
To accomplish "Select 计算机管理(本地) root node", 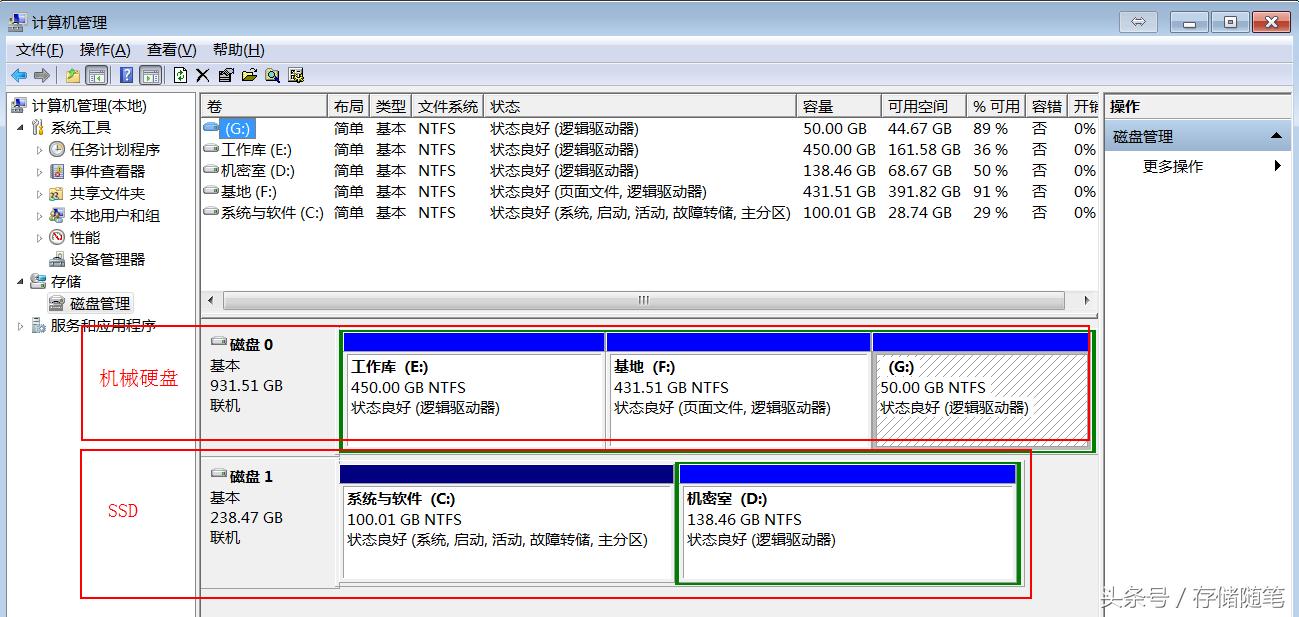I will click(x=89, y=105).
